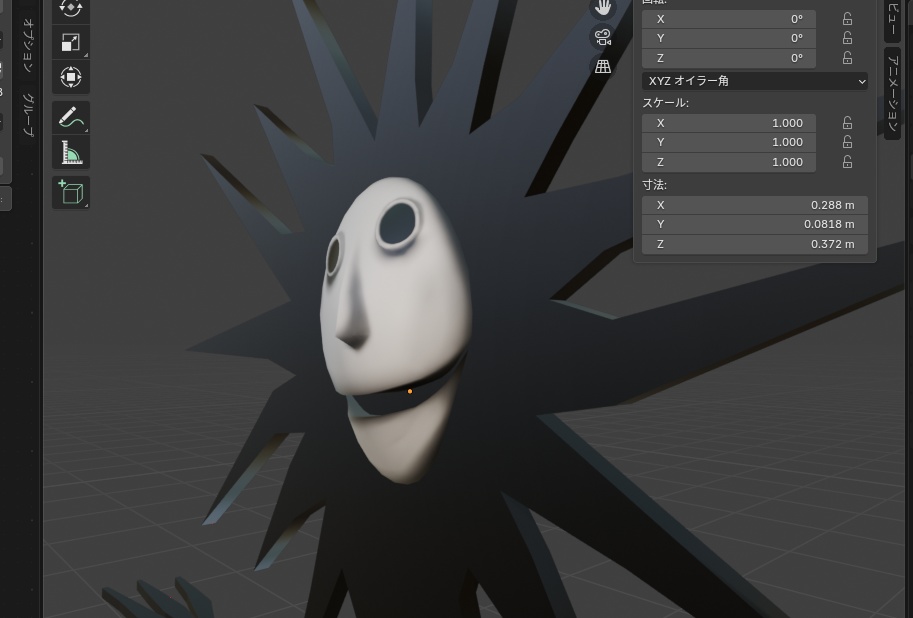Toggle lock on scale Y

847,142
